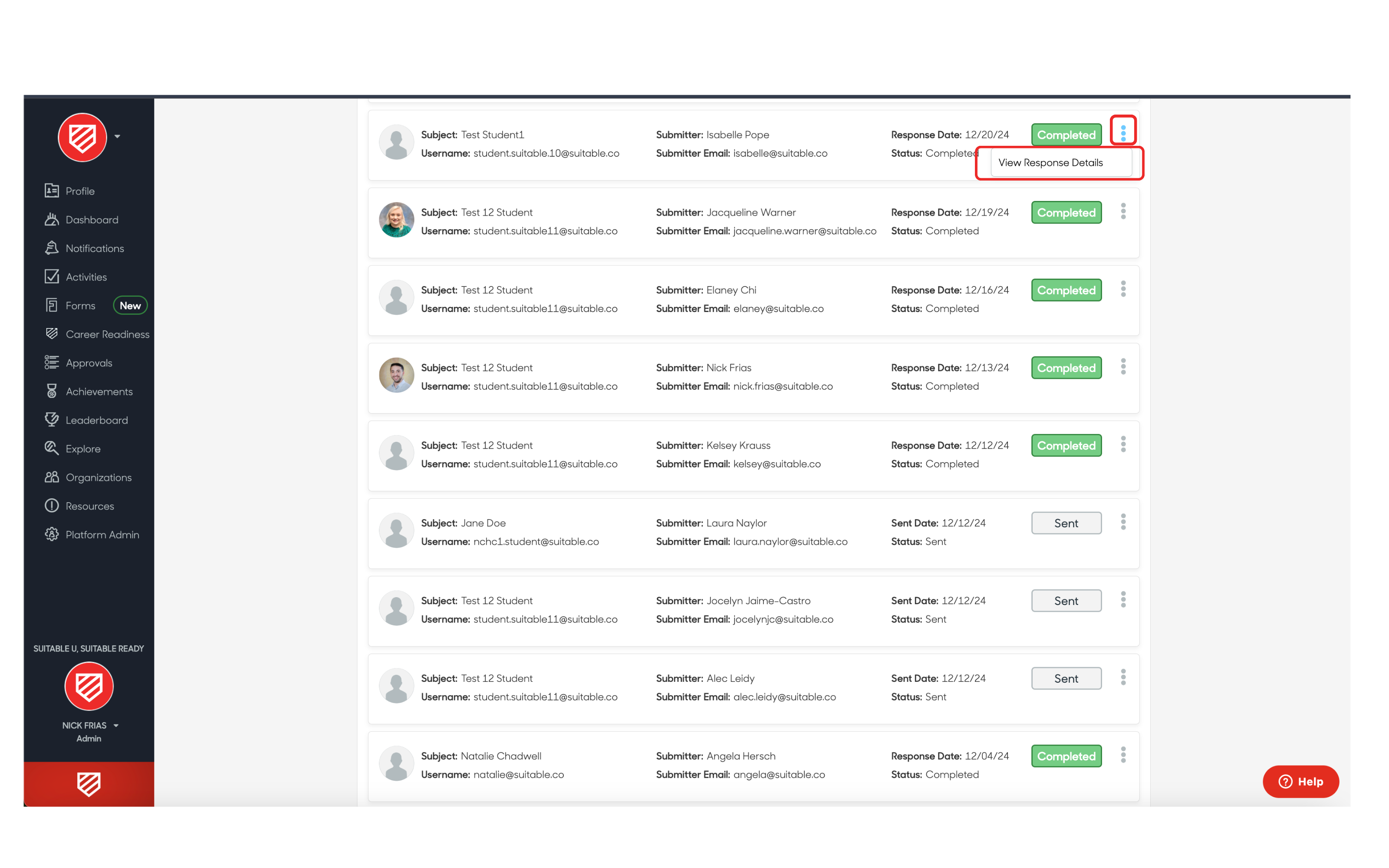Click SUITABLE U, SUITABLE READY label

pos(89,649)
